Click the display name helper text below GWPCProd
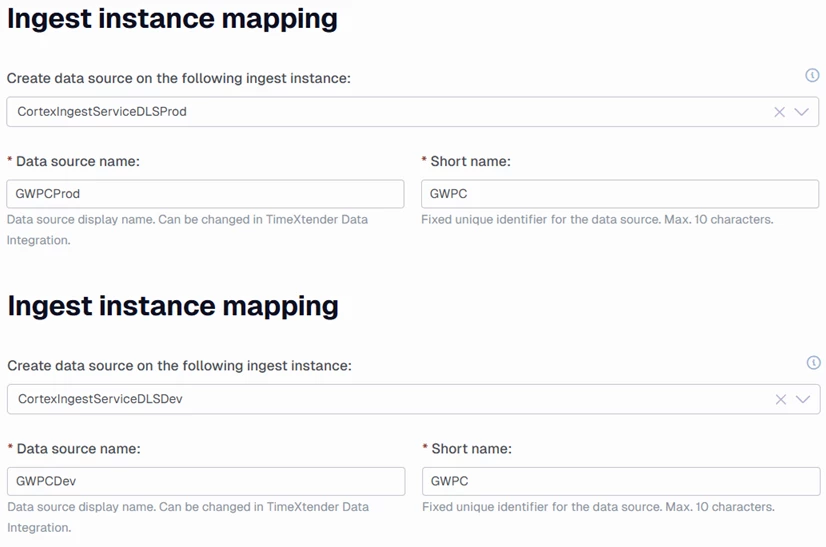 187,220
